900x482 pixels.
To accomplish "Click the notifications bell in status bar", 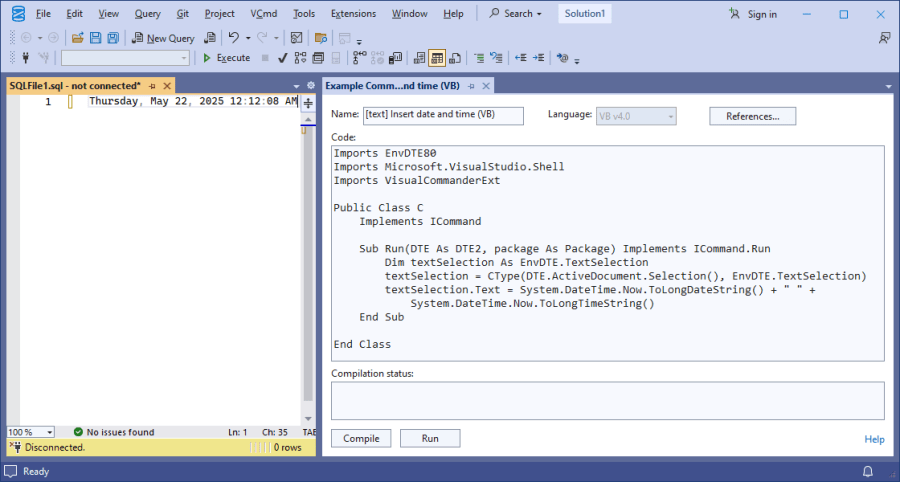I will tap(867, 471).
